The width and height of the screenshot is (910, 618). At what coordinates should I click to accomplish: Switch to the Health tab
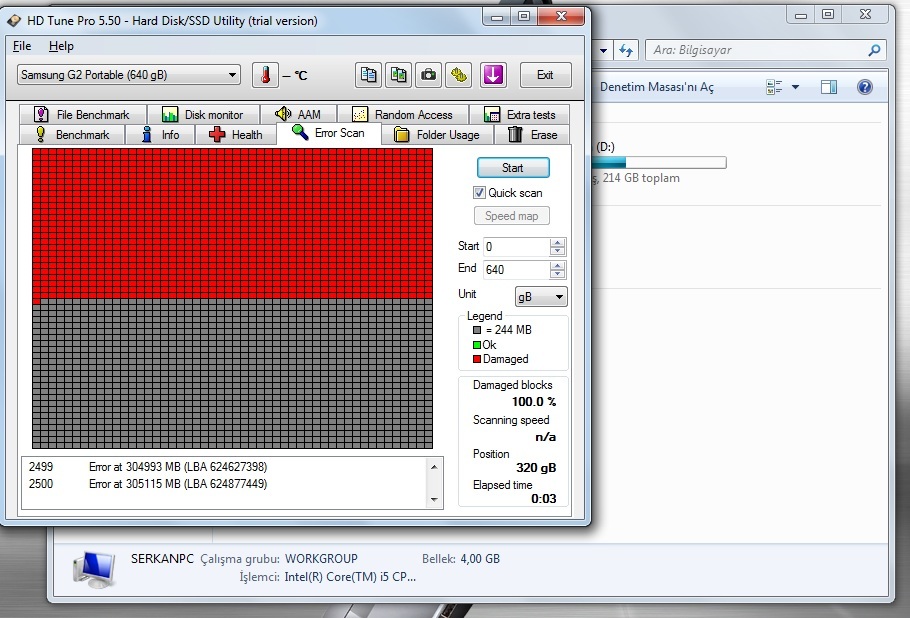click(237, 135)
